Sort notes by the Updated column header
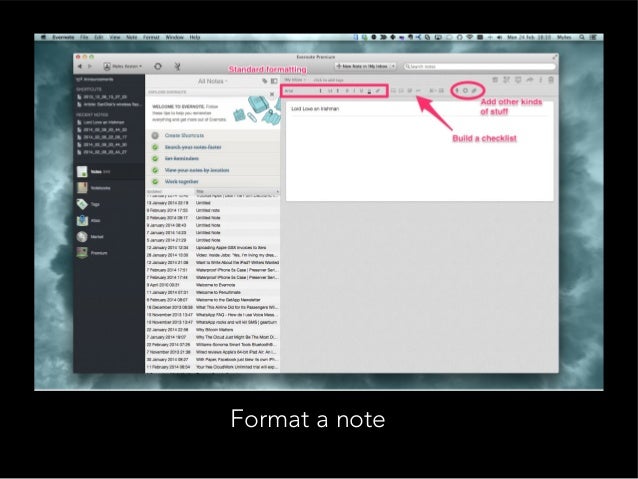Screen dimensions: 638x479 click(170, 191)
